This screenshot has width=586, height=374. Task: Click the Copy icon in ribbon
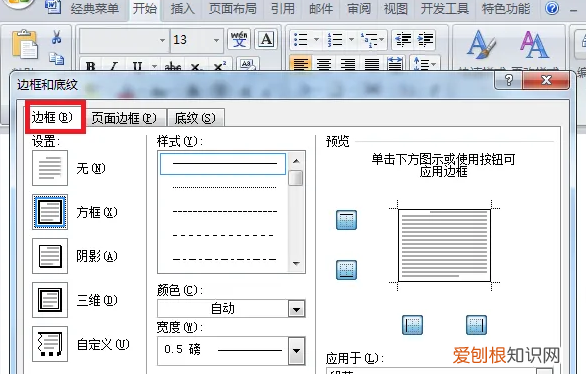(x=56, y=59)
